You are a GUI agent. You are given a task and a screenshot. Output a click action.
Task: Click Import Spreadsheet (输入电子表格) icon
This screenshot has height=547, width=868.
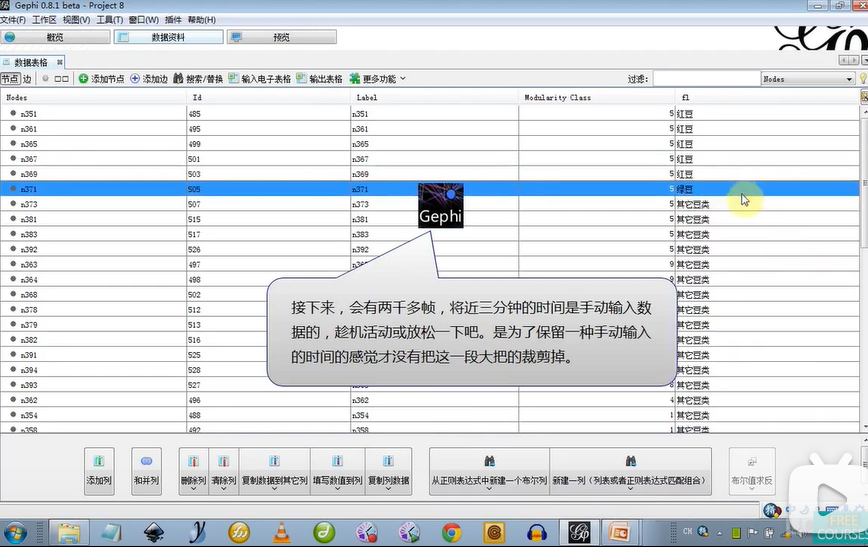click(233, 79)
